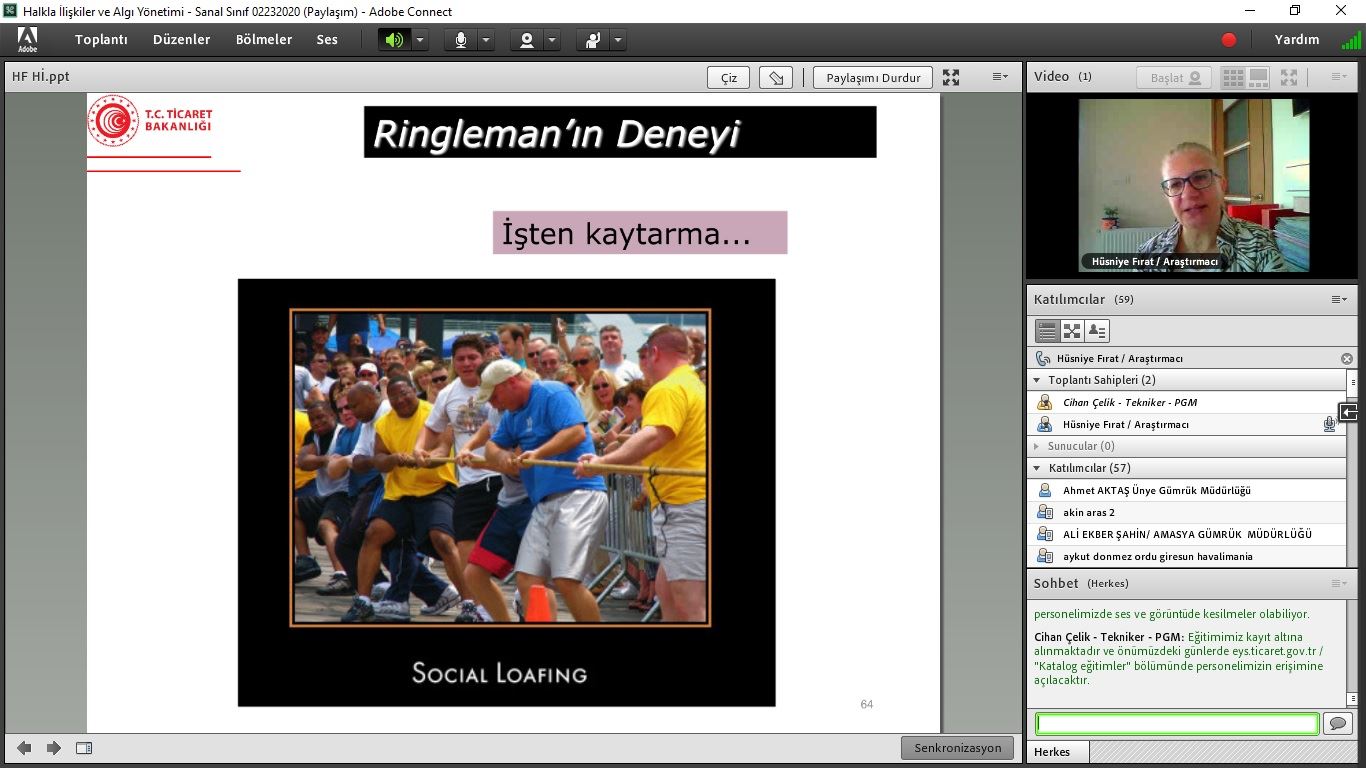Click the chat message input field
The width and height of the screenshot is (1366, 768).
tap(1177, 723)
